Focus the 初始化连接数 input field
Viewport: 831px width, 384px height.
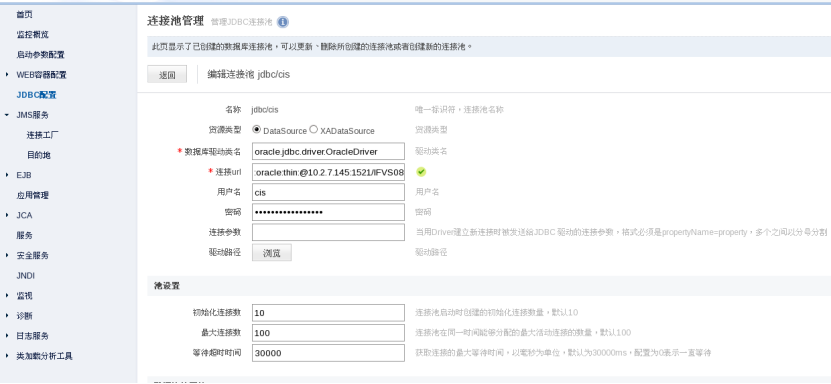click(x=328, y=312)
